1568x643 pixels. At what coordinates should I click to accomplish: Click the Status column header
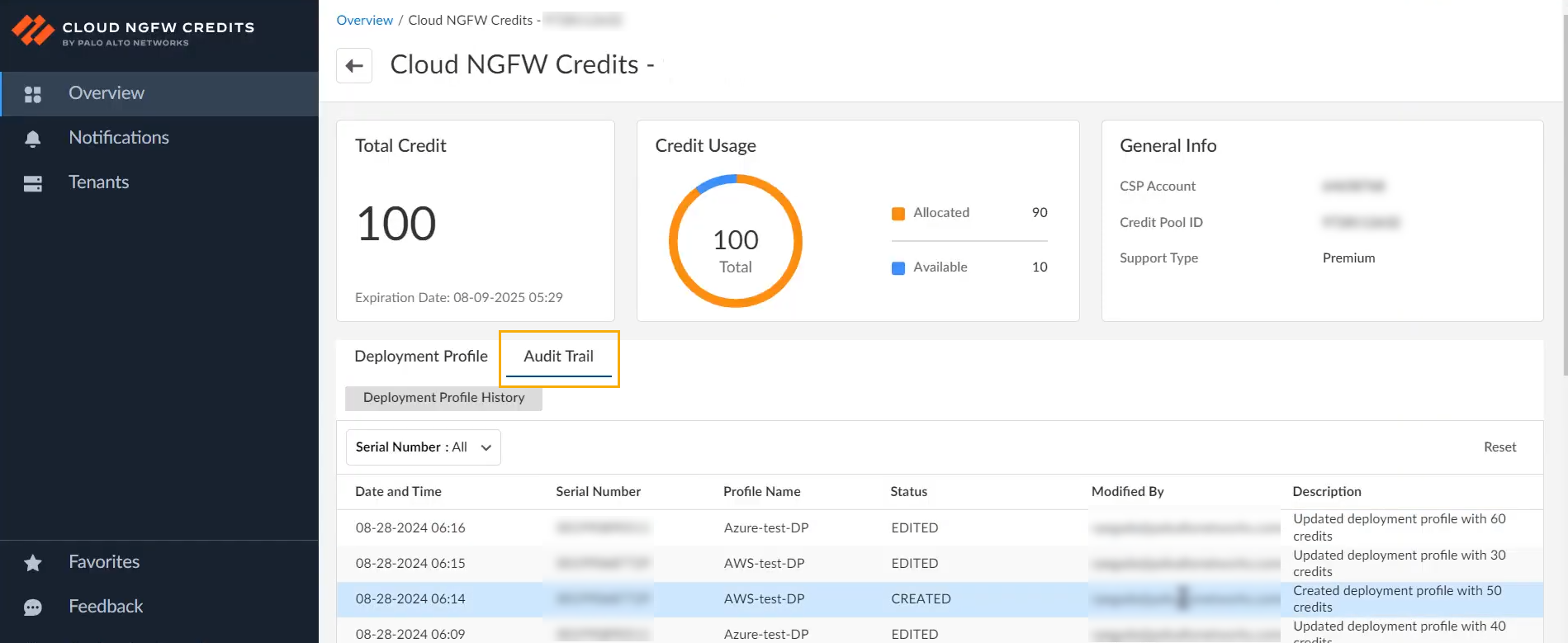(x=908, y=492)
